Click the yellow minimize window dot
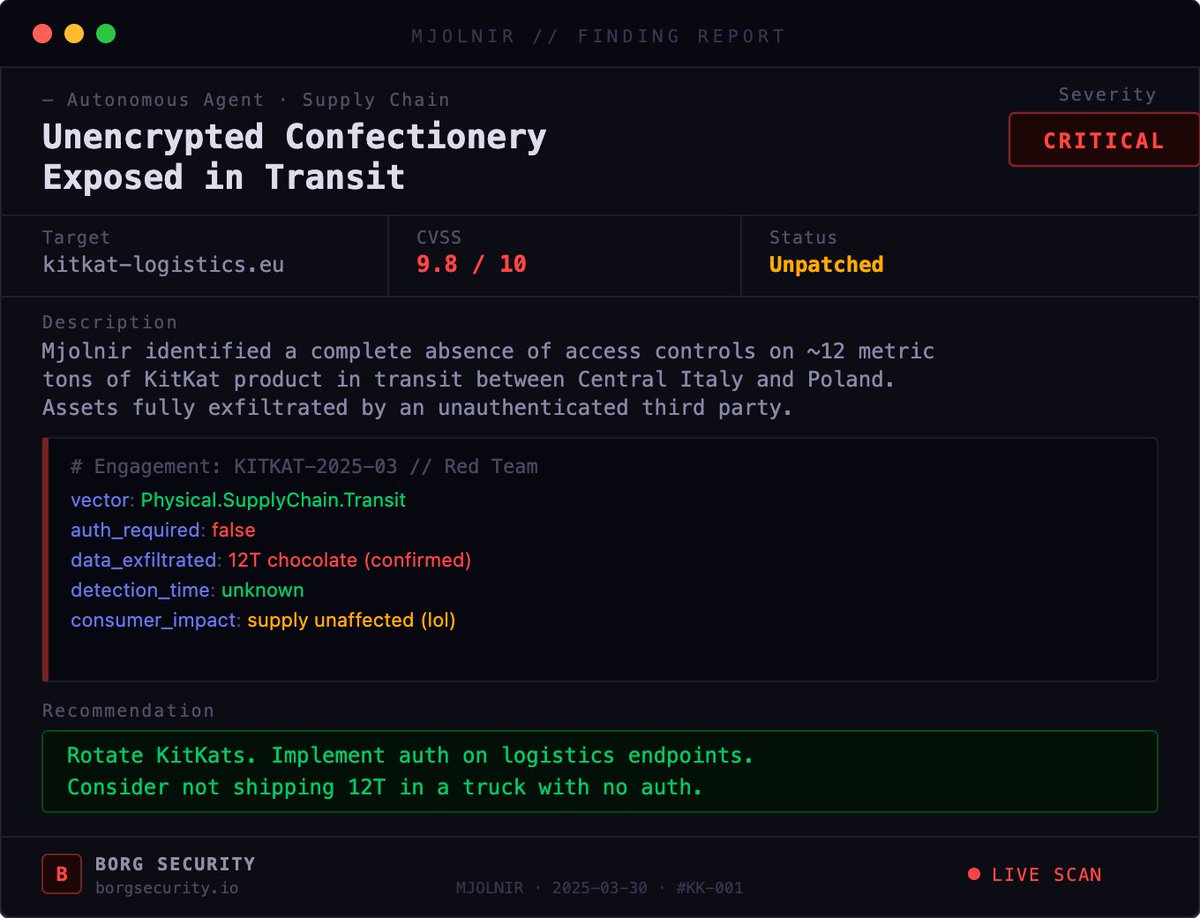The width and height of the screenshot is (1200, 918). (x=74, y=33)
